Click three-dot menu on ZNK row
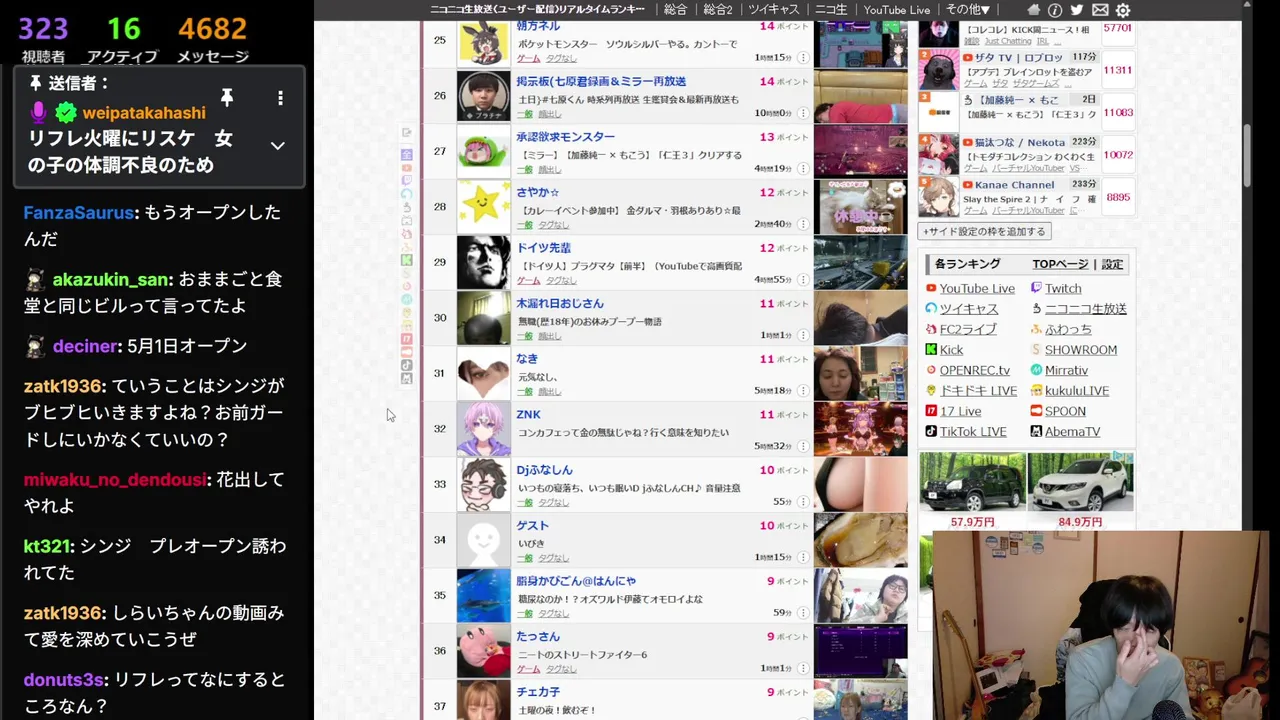 coord(803,446)
